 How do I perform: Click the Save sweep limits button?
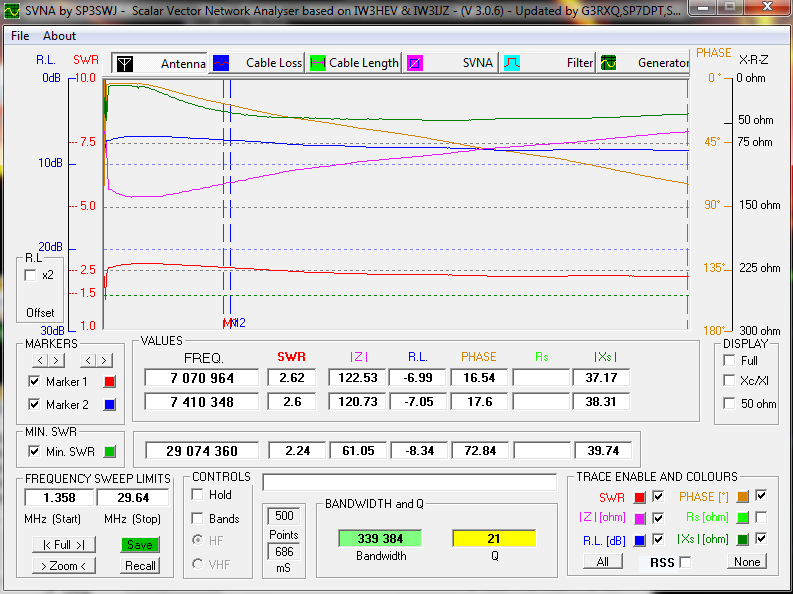click(140, 545)
